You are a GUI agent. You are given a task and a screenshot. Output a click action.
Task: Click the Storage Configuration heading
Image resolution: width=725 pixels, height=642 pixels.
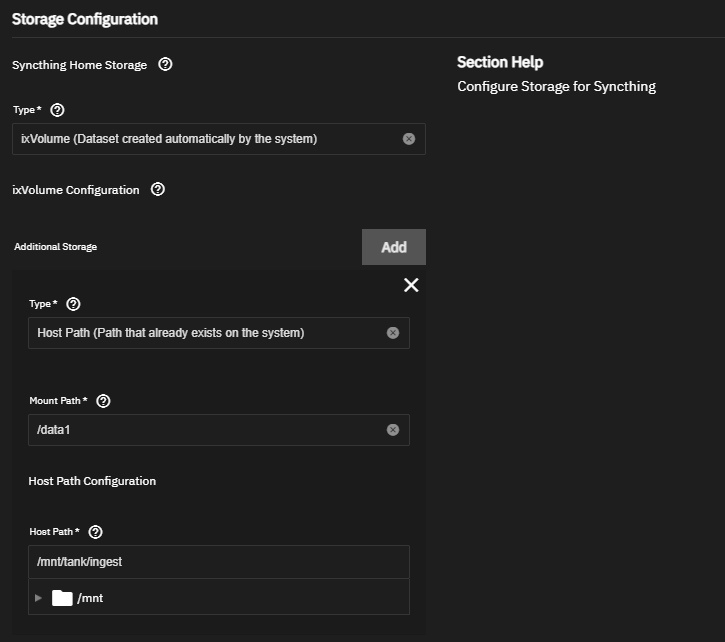85,19
